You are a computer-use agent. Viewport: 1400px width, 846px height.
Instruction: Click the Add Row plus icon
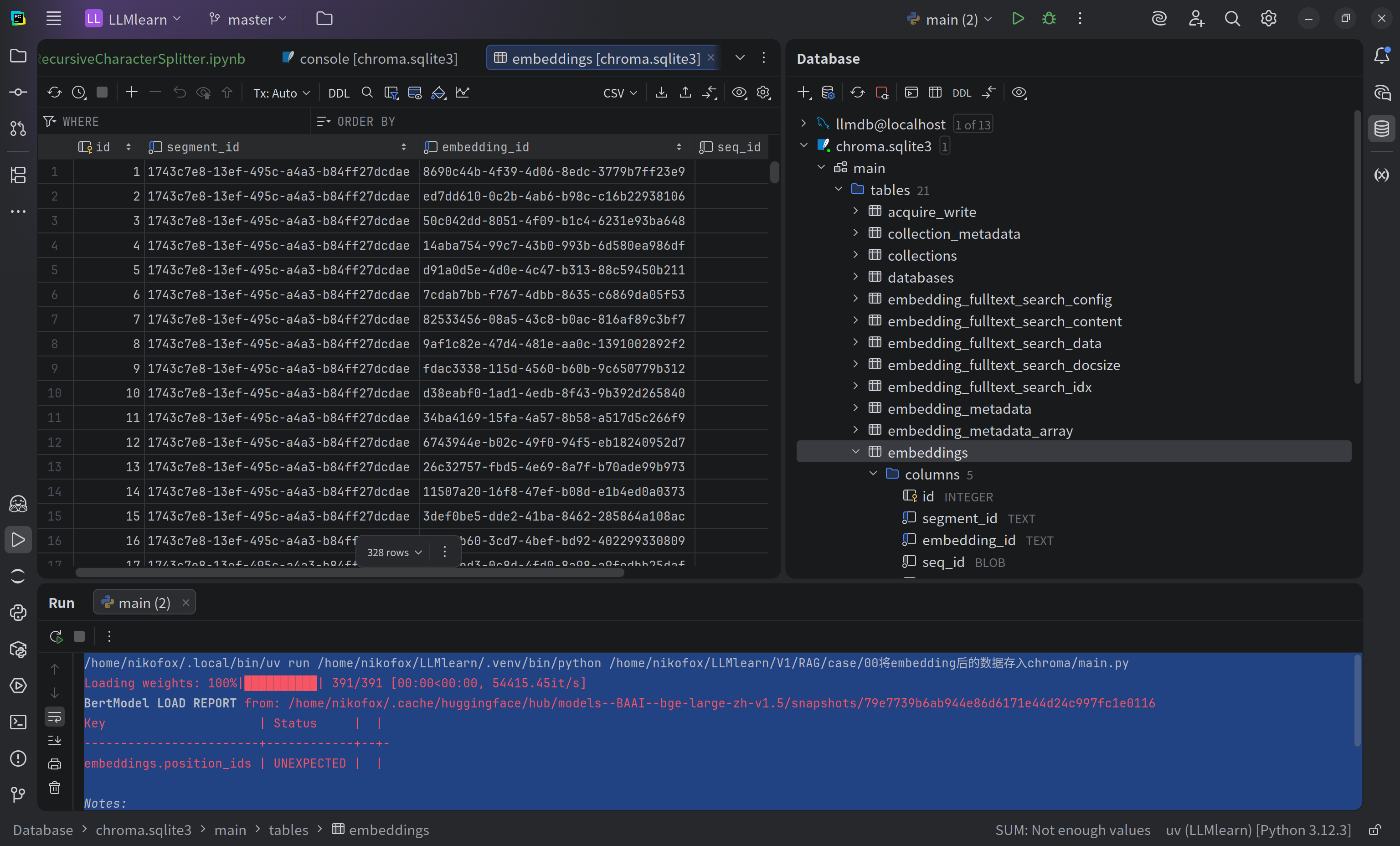click(x=131, y=93)
